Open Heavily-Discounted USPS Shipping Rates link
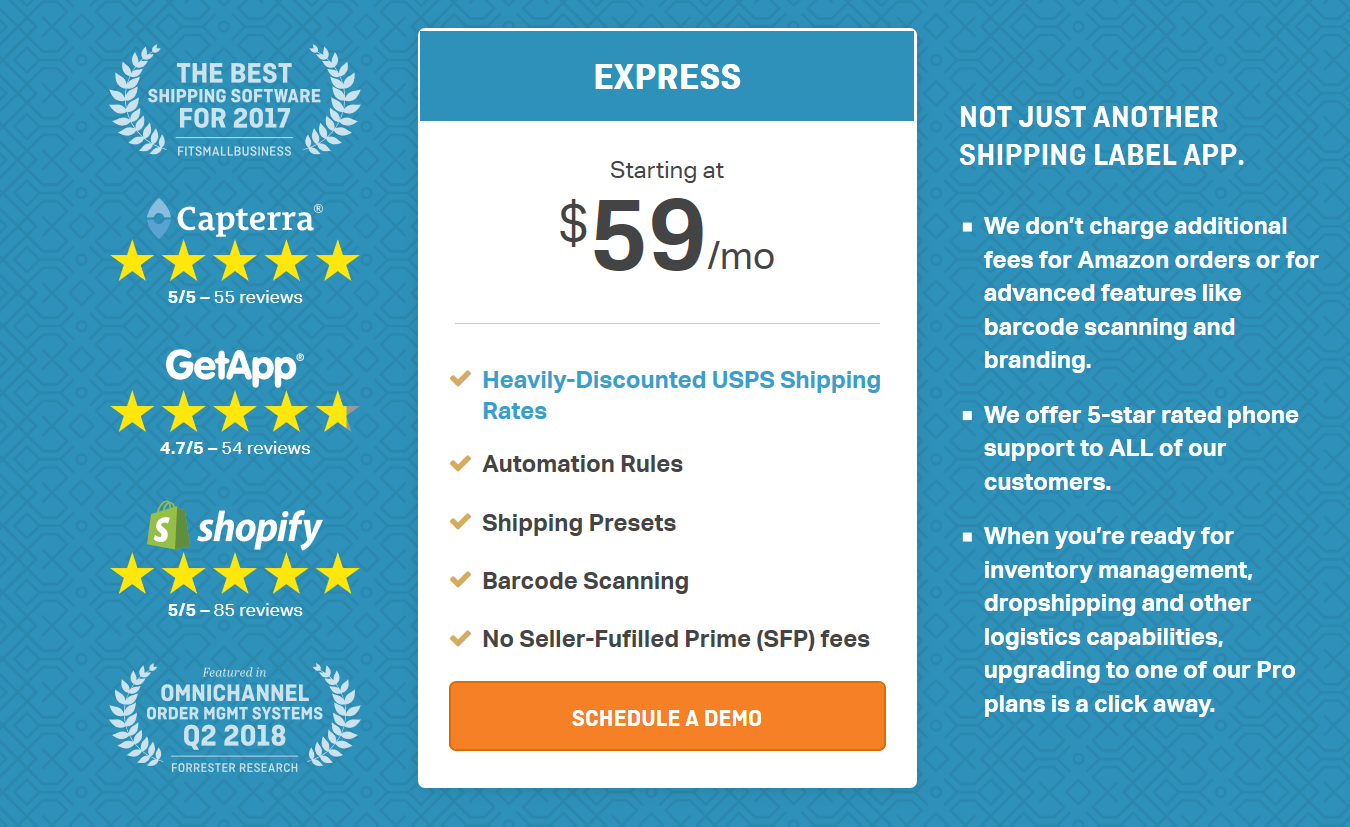Screen dimensions: 1350x827 tap(681, 395)
